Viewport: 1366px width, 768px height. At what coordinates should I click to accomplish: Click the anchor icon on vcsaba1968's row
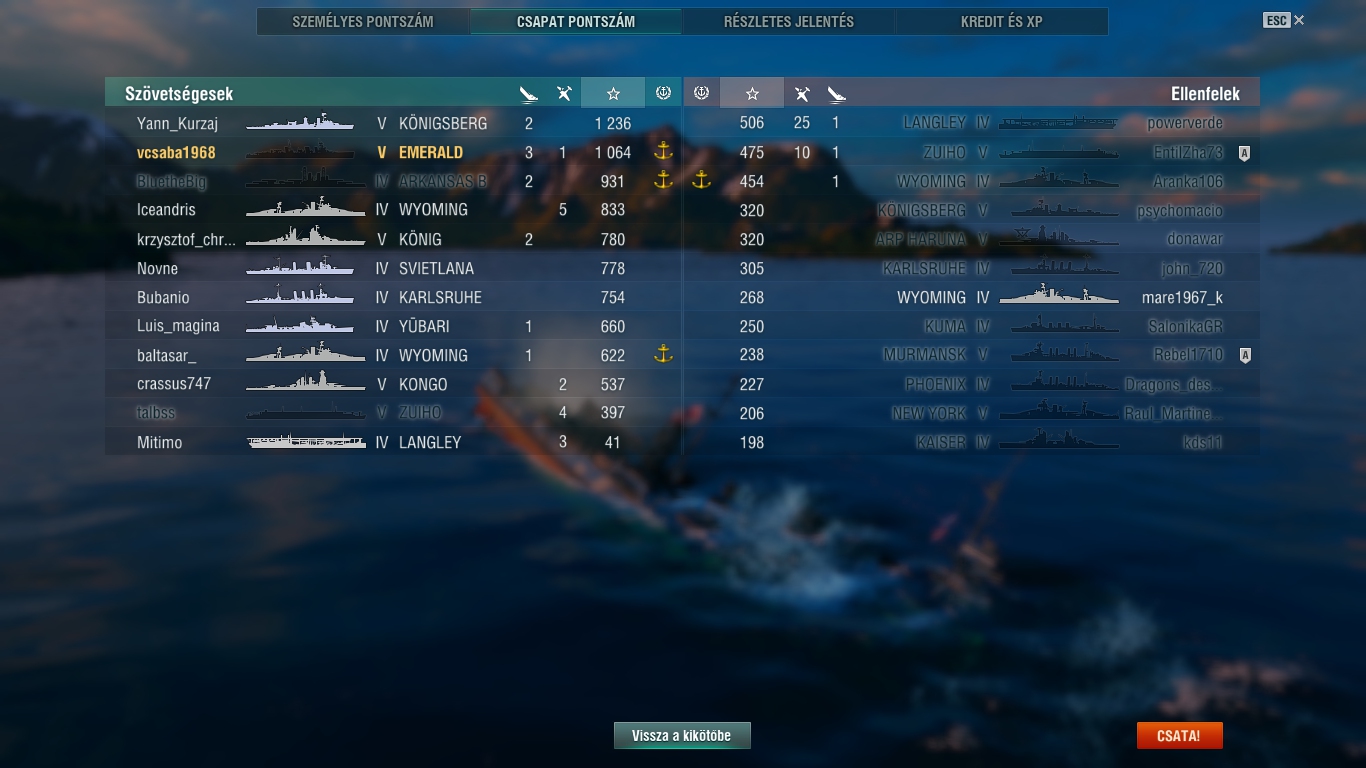pyautogui.click(x=662, y=152)
